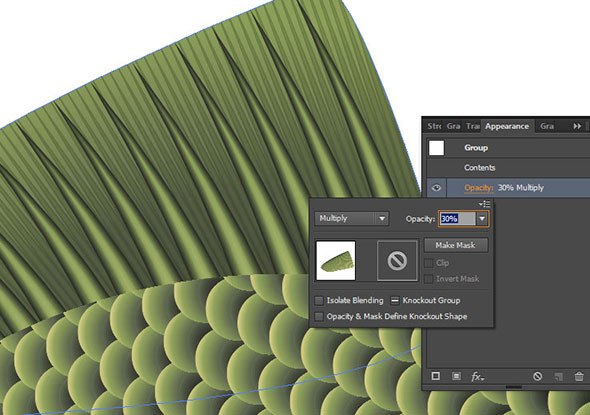
Task: Click the Clear Appearance icon
Action: 537,376
